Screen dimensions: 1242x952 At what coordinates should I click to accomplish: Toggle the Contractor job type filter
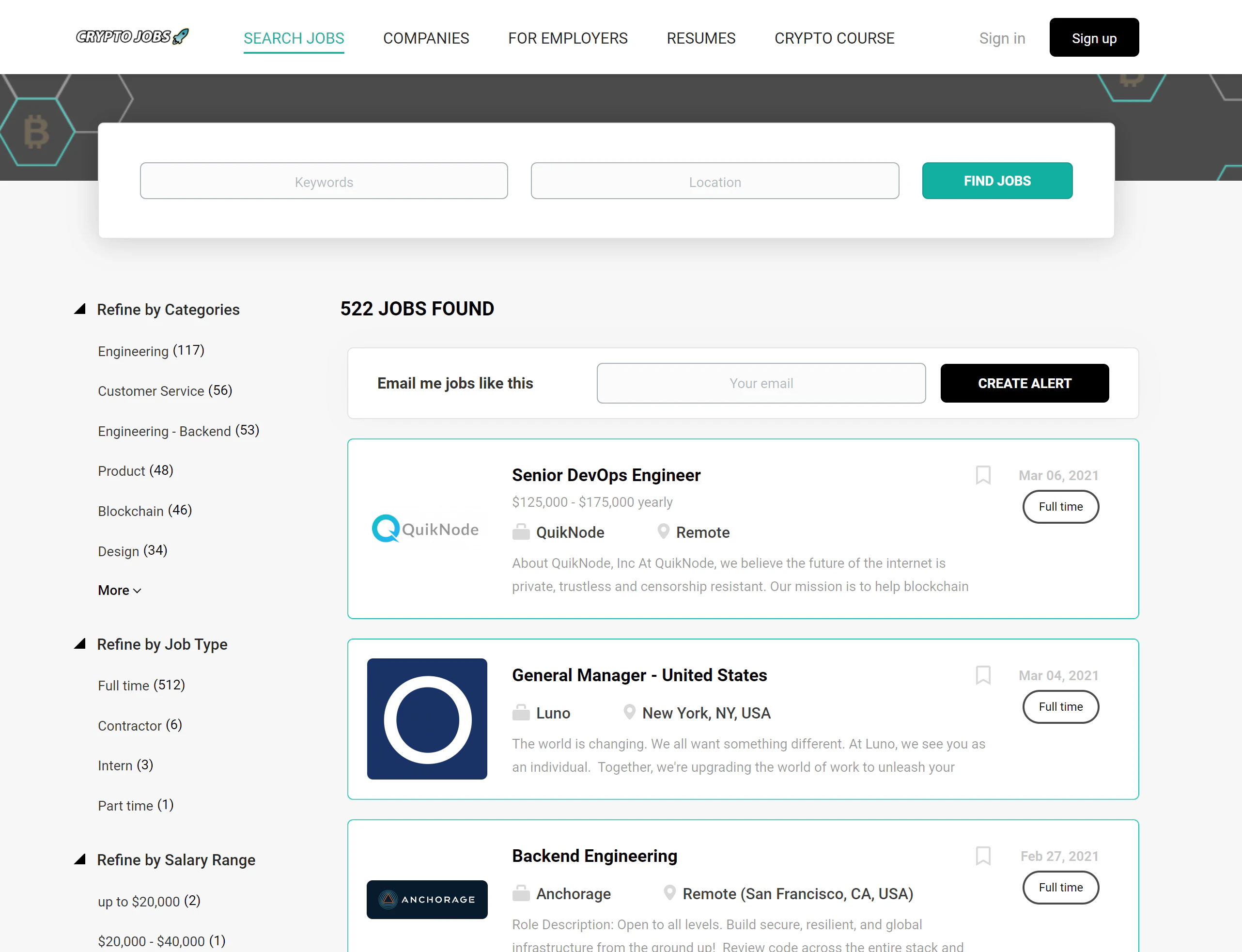click(140, 725)
